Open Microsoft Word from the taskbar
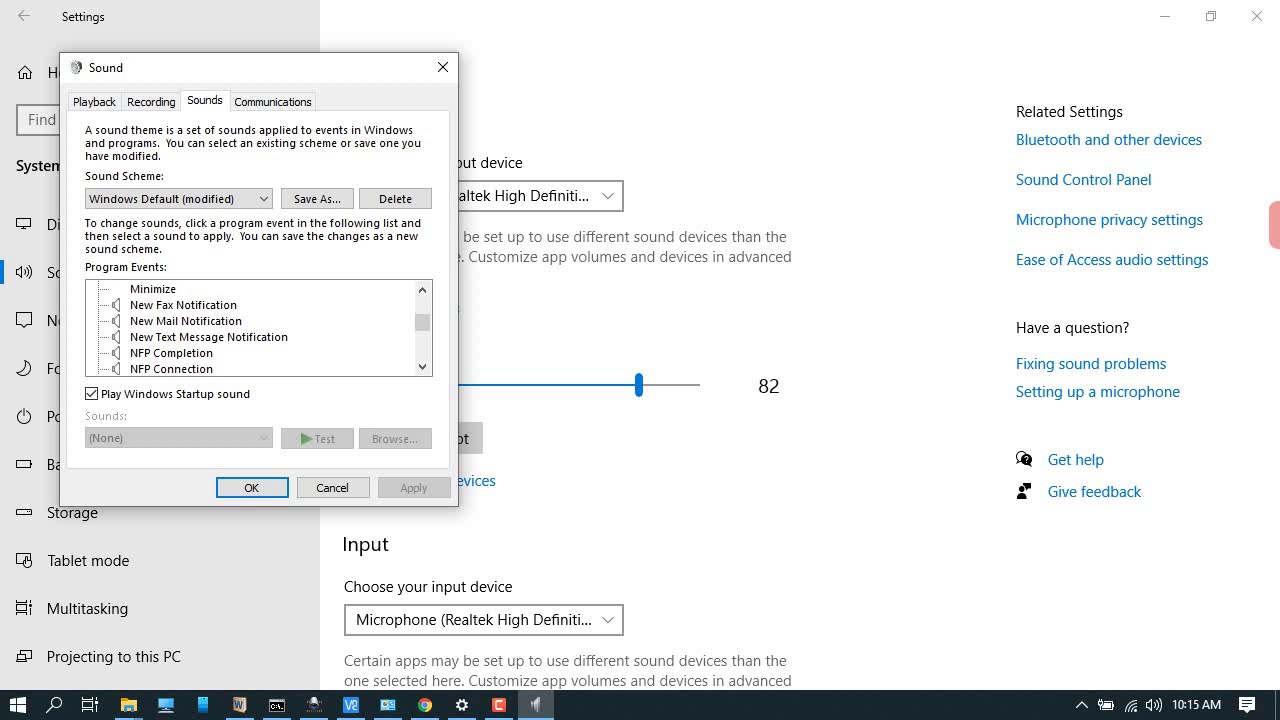This screenshot has height=720, width=1280. coord(239,705)
